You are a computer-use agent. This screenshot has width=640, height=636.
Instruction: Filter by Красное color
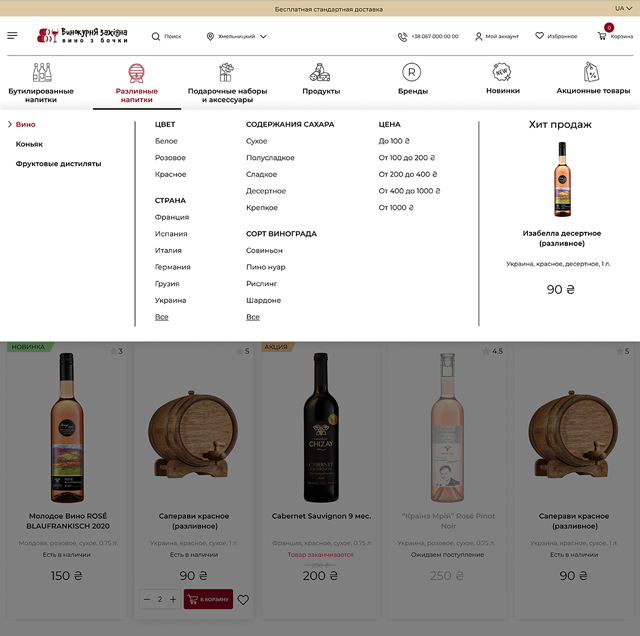171,174
